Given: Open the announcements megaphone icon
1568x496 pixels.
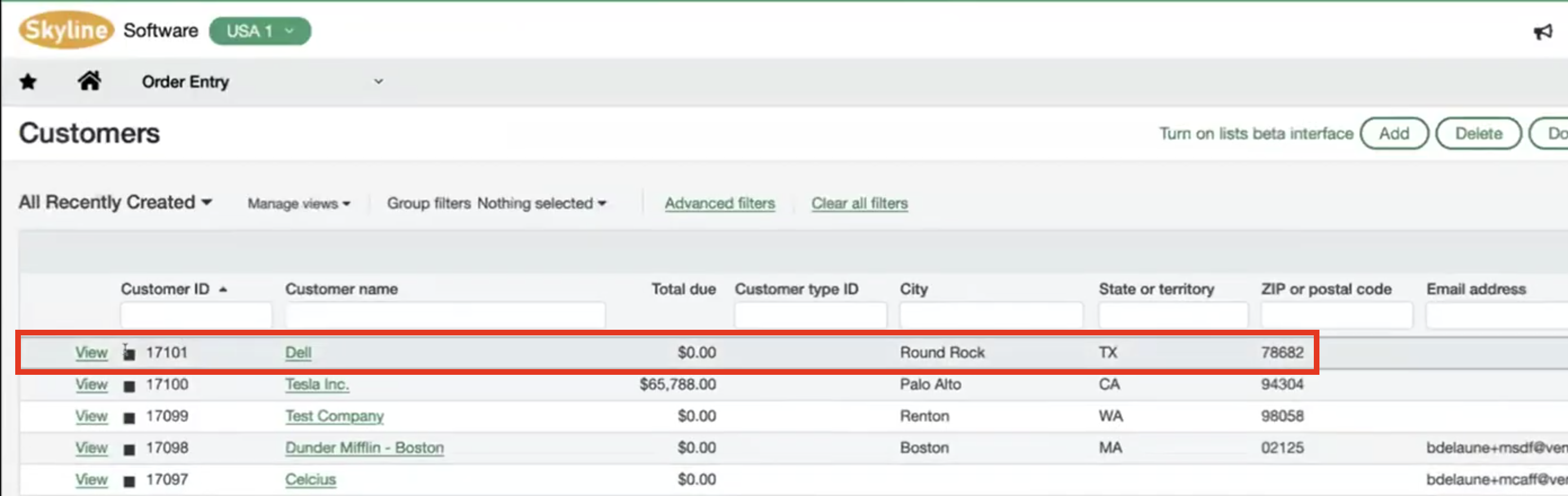Looking at the screenshot, I should [1543, 32].
